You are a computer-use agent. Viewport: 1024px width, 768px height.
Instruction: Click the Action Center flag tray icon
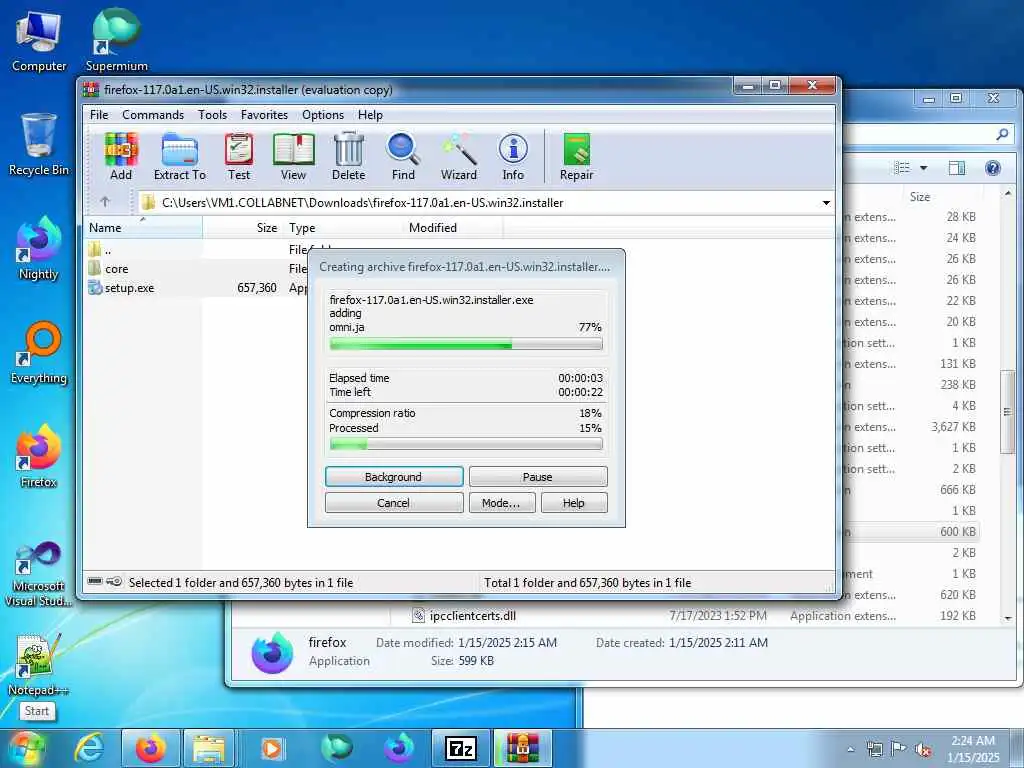point(899,748)
